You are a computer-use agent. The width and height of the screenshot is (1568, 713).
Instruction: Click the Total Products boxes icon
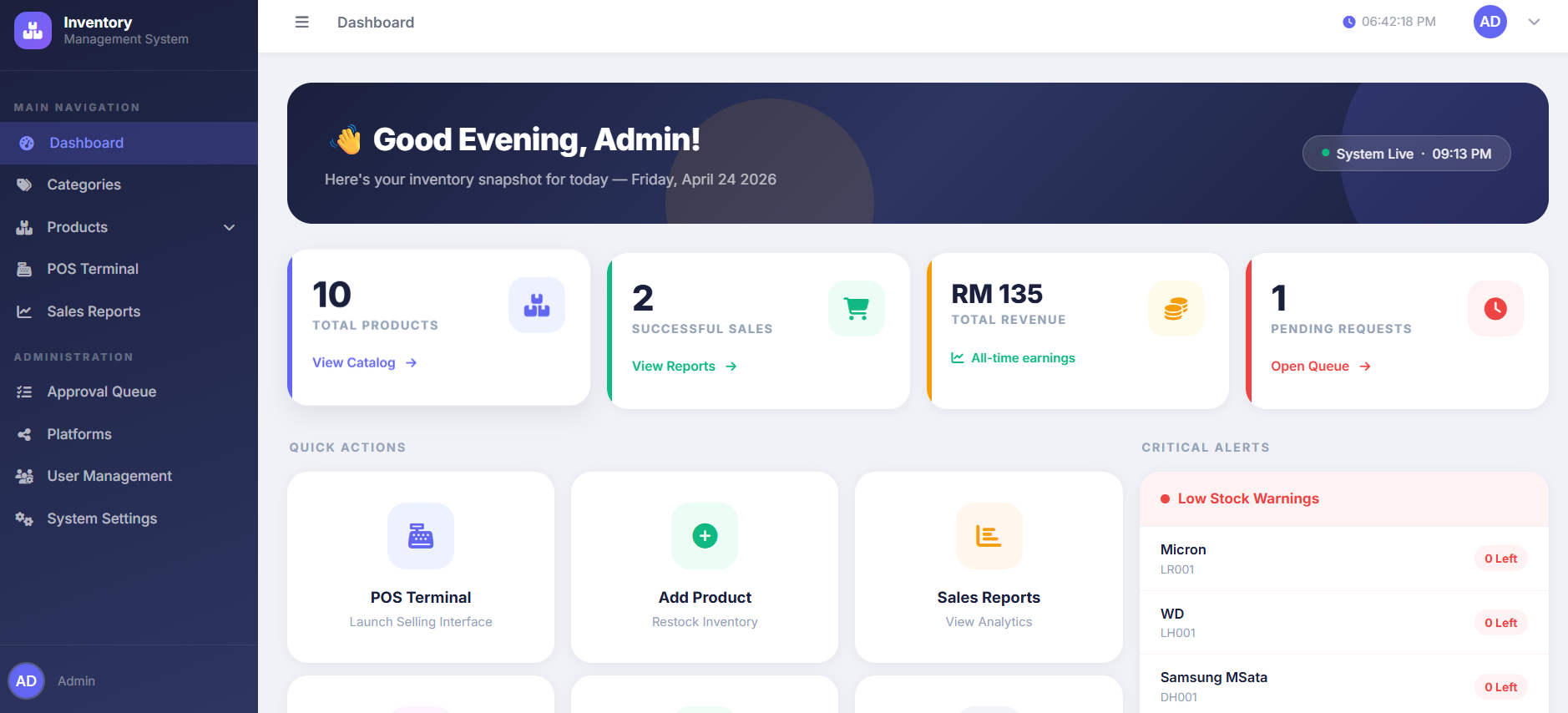point(537,305)
